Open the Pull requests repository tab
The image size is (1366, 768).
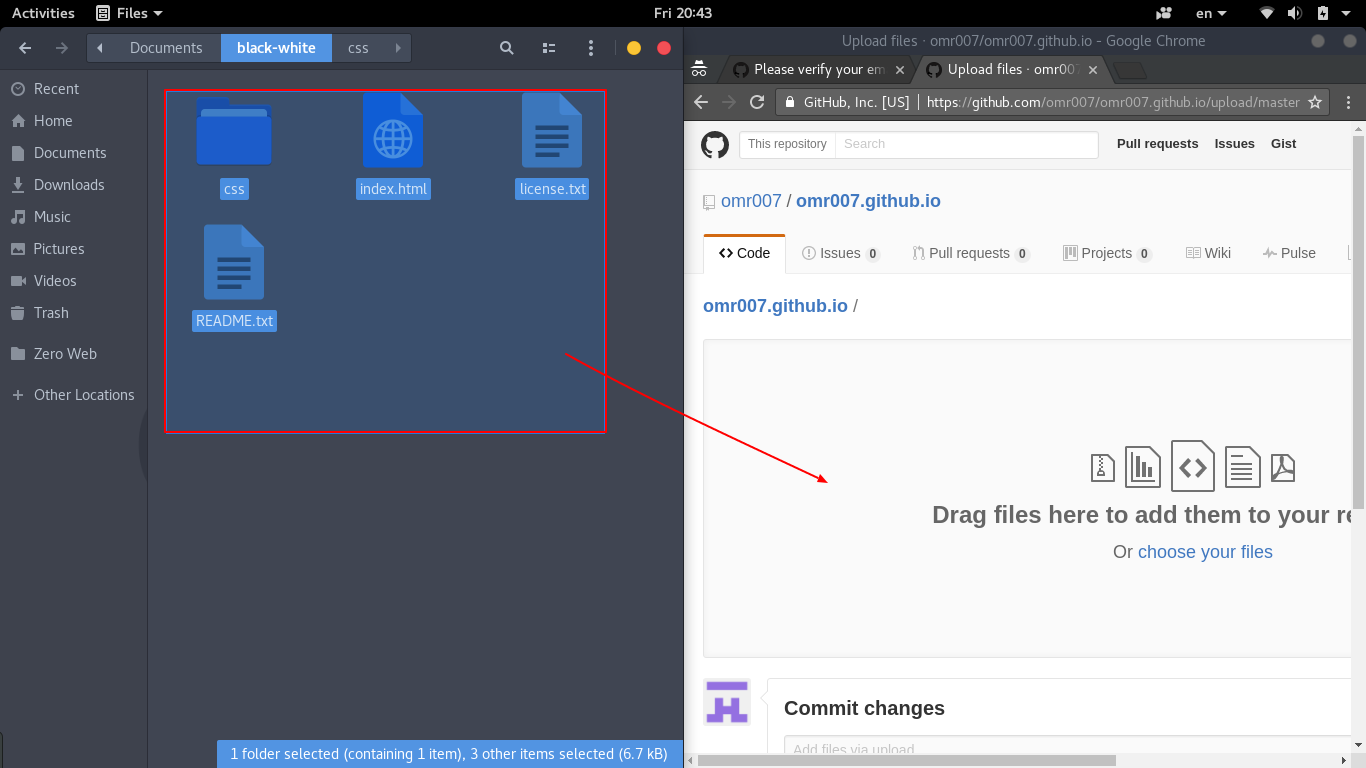(x=969, y=254)
